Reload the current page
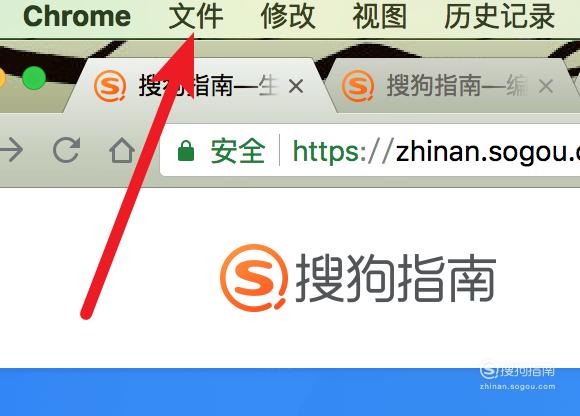This screenshot has width=580, height=416. tap(67, 150)
